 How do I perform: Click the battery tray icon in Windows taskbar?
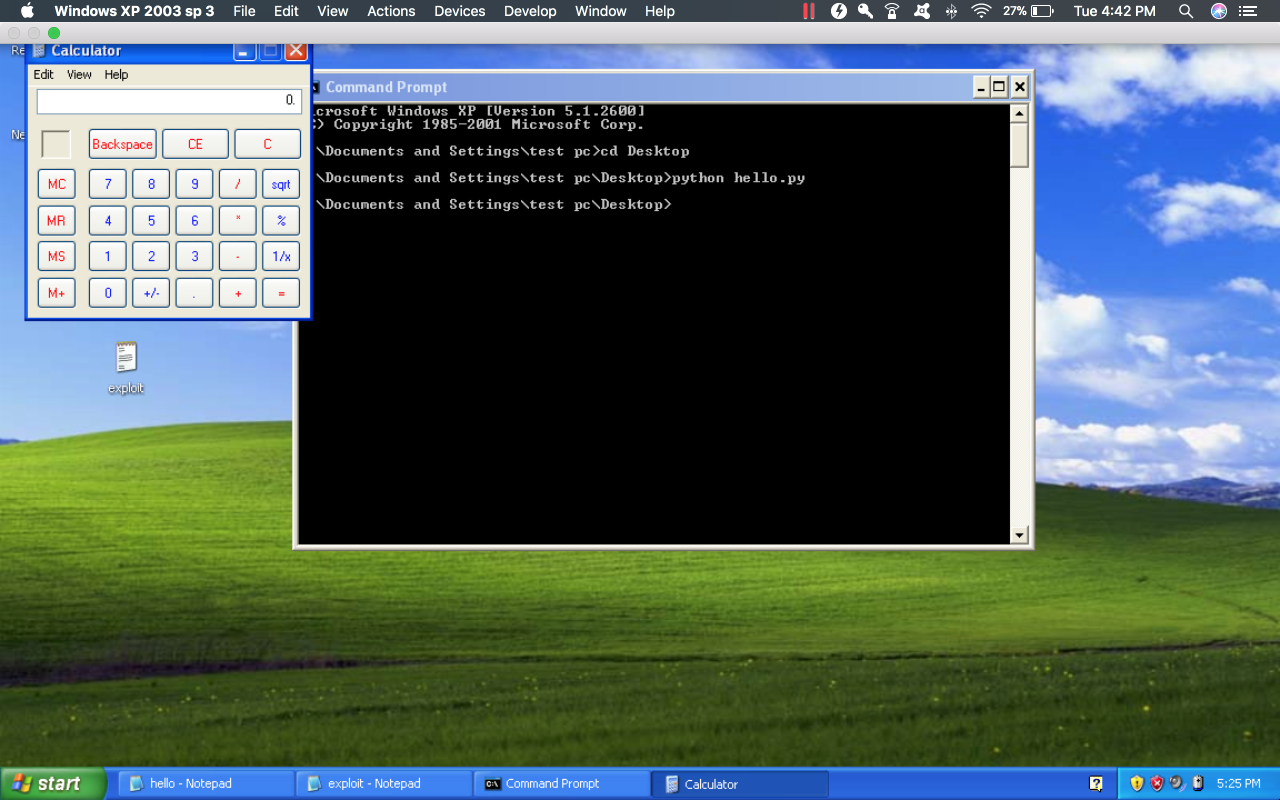pos(1197,783)
